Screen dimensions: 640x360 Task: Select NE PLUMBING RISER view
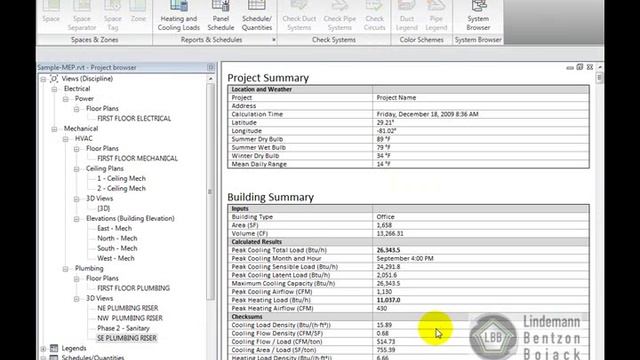click(x=127, y=308)
